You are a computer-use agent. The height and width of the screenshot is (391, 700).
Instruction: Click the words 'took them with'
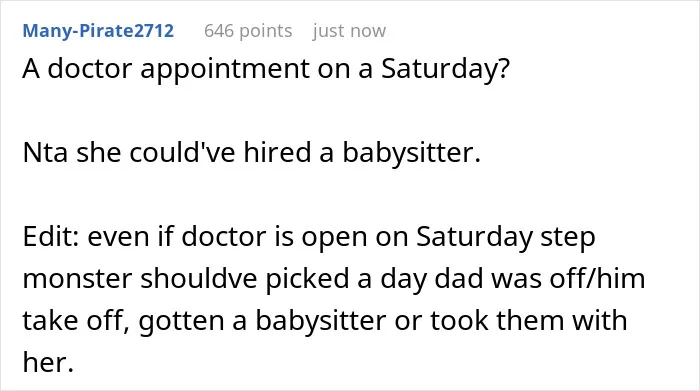[529, 320]
